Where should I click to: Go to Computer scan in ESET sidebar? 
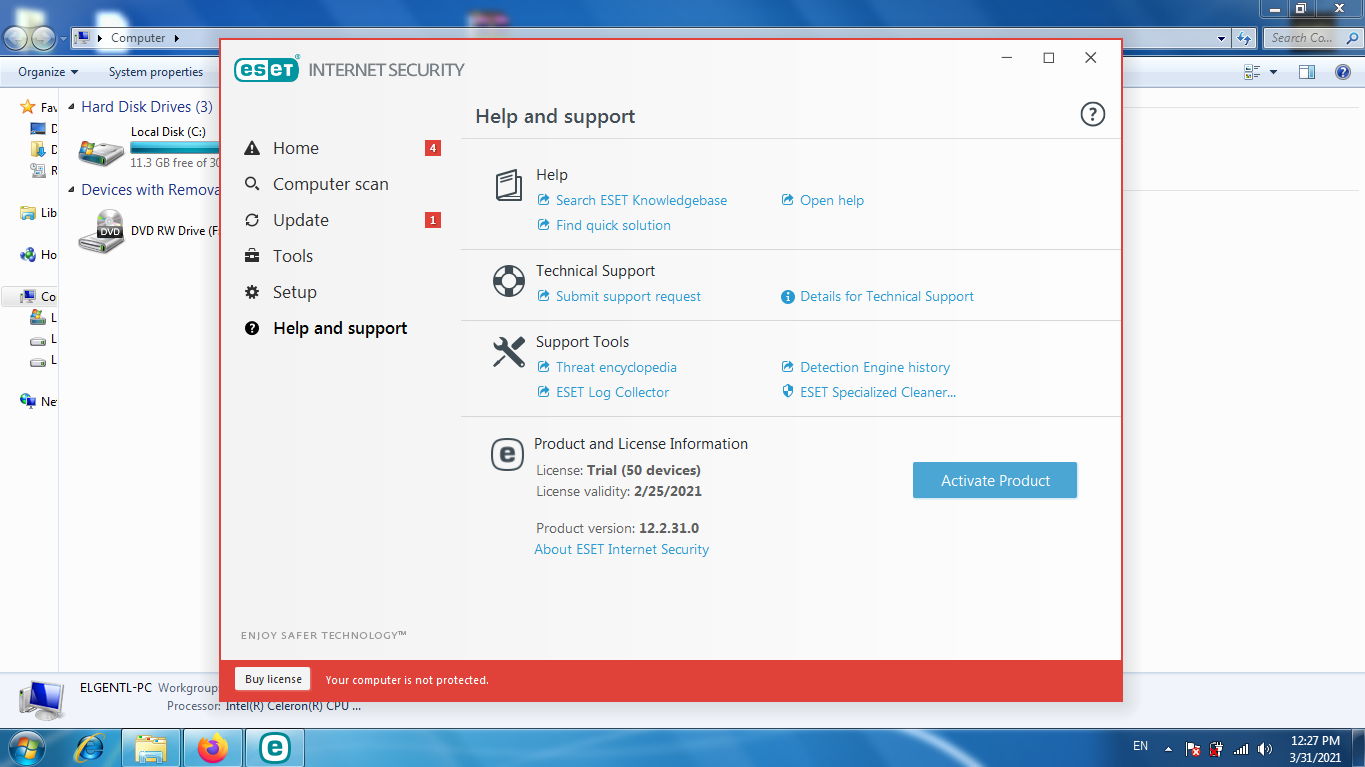331,184
